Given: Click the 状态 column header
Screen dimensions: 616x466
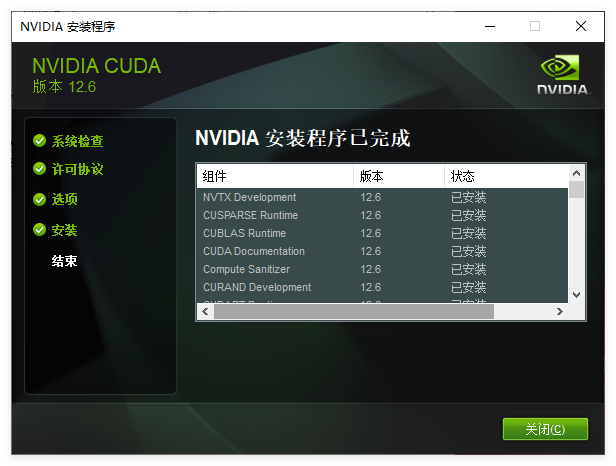Looking at the screenshot, I should (x=506, y=176).
